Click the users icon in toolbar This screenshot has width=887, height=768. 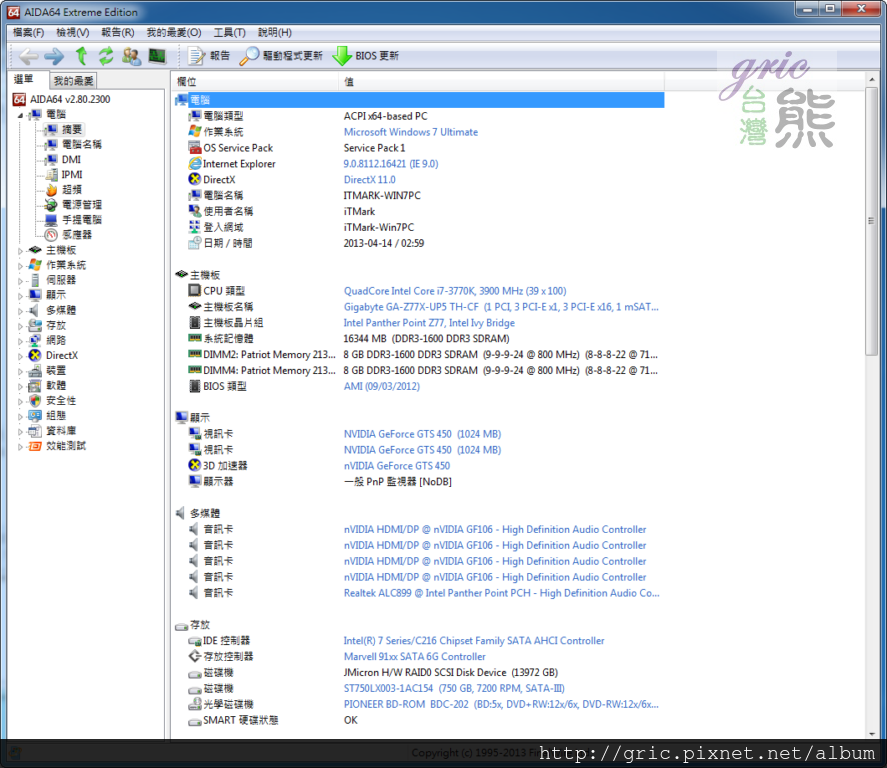point(131,56)
